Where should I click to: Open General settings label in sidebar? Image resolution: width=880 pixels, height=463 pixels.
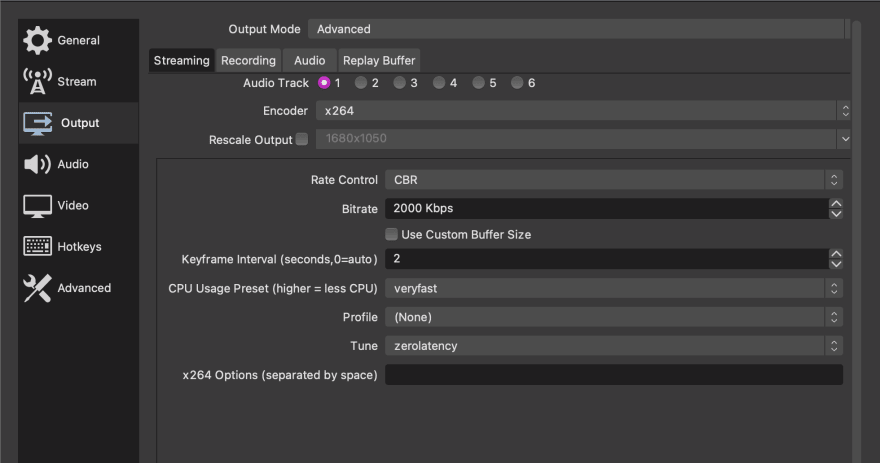[79, 40]
